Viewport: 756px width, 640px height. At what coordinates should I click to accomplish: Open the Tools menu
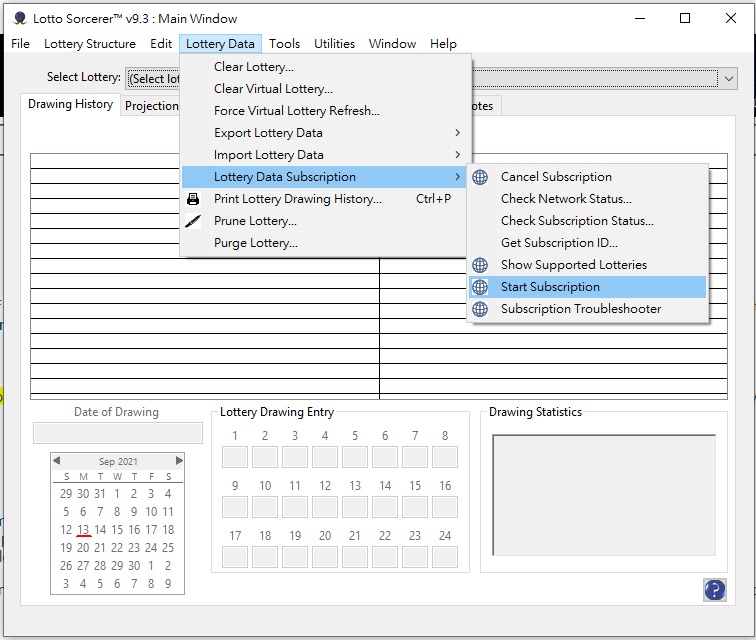[x=284, y=44]
